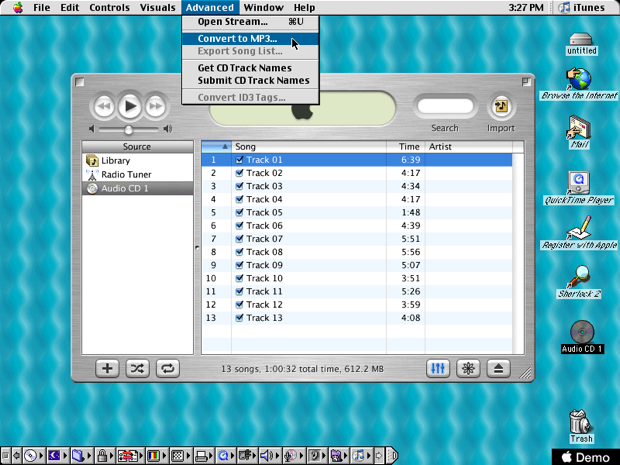Open the File menu

[42, 8]
